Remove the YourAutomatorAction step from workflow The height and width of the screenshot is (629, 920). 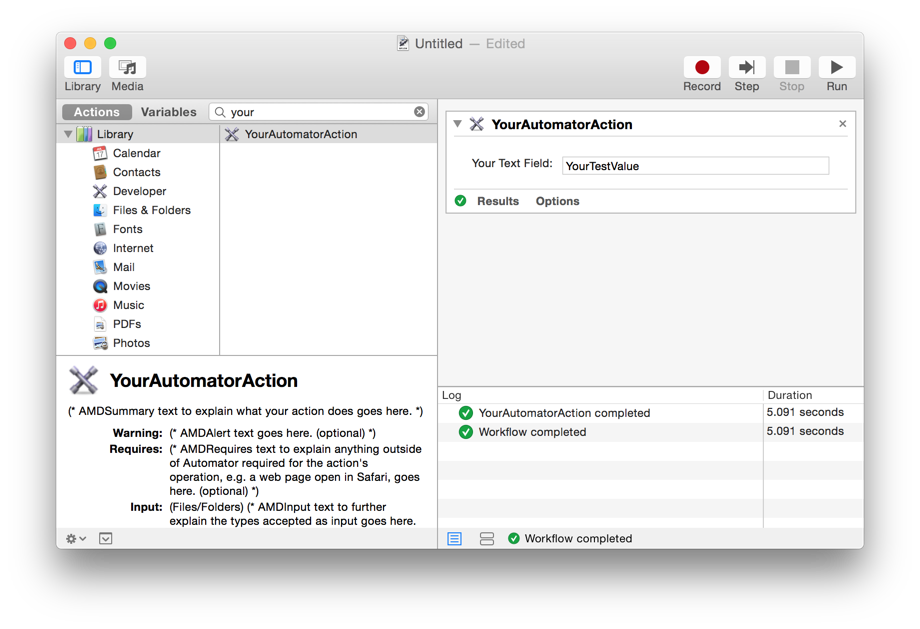[843, 124]
